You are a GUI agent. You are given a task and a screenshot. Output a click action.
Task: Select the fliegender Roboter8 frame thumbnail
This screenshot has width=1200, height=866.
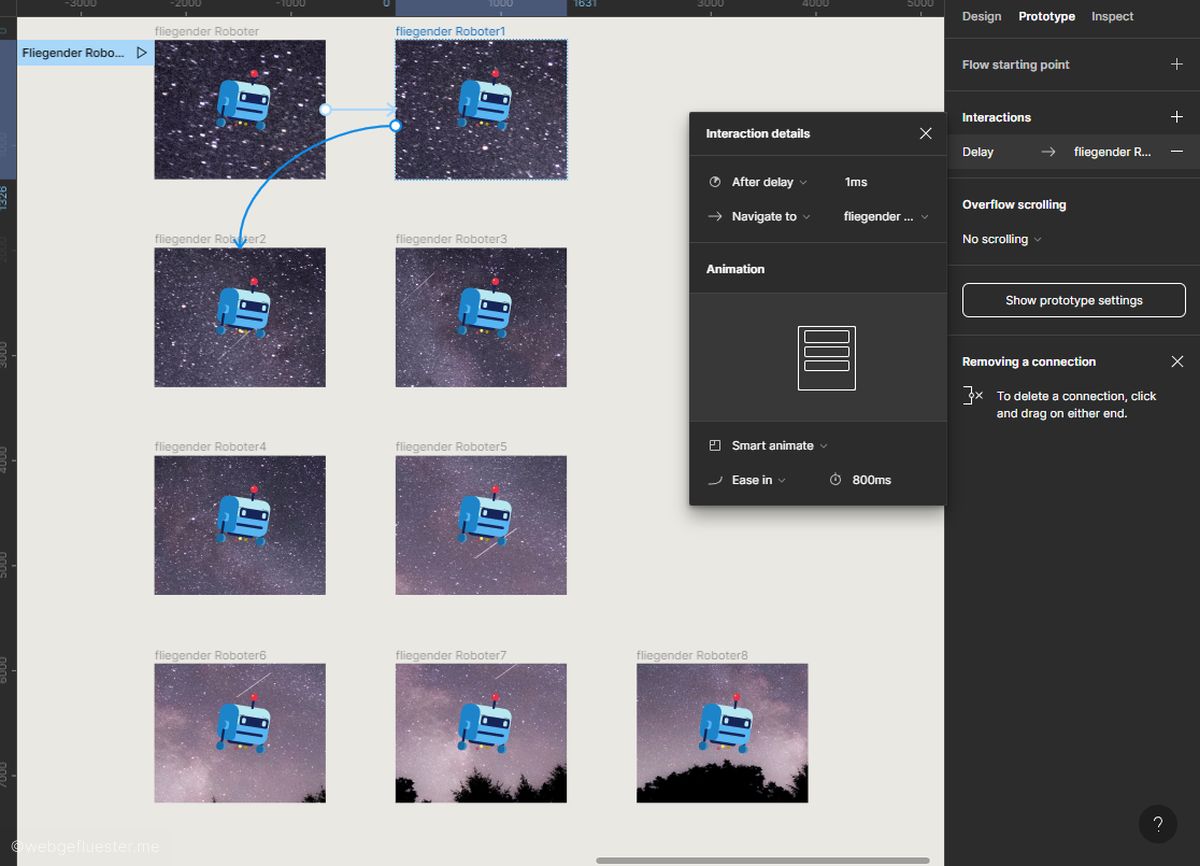tap(722, 733)
